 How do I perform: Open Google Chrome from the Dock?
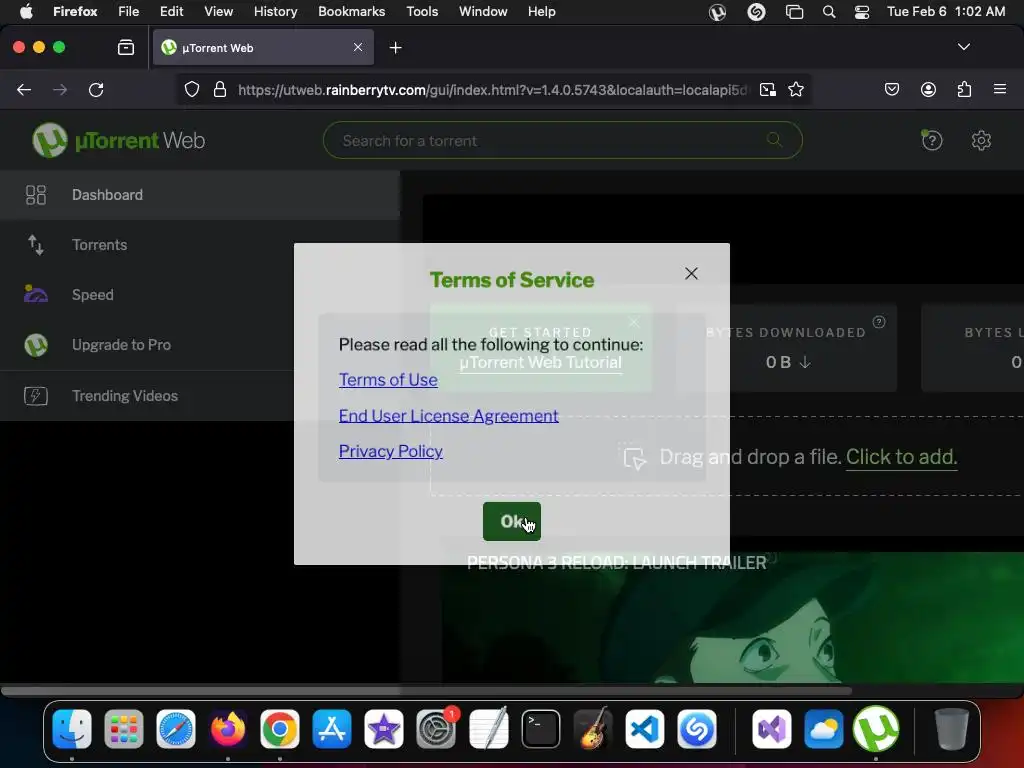coord(280,729)
